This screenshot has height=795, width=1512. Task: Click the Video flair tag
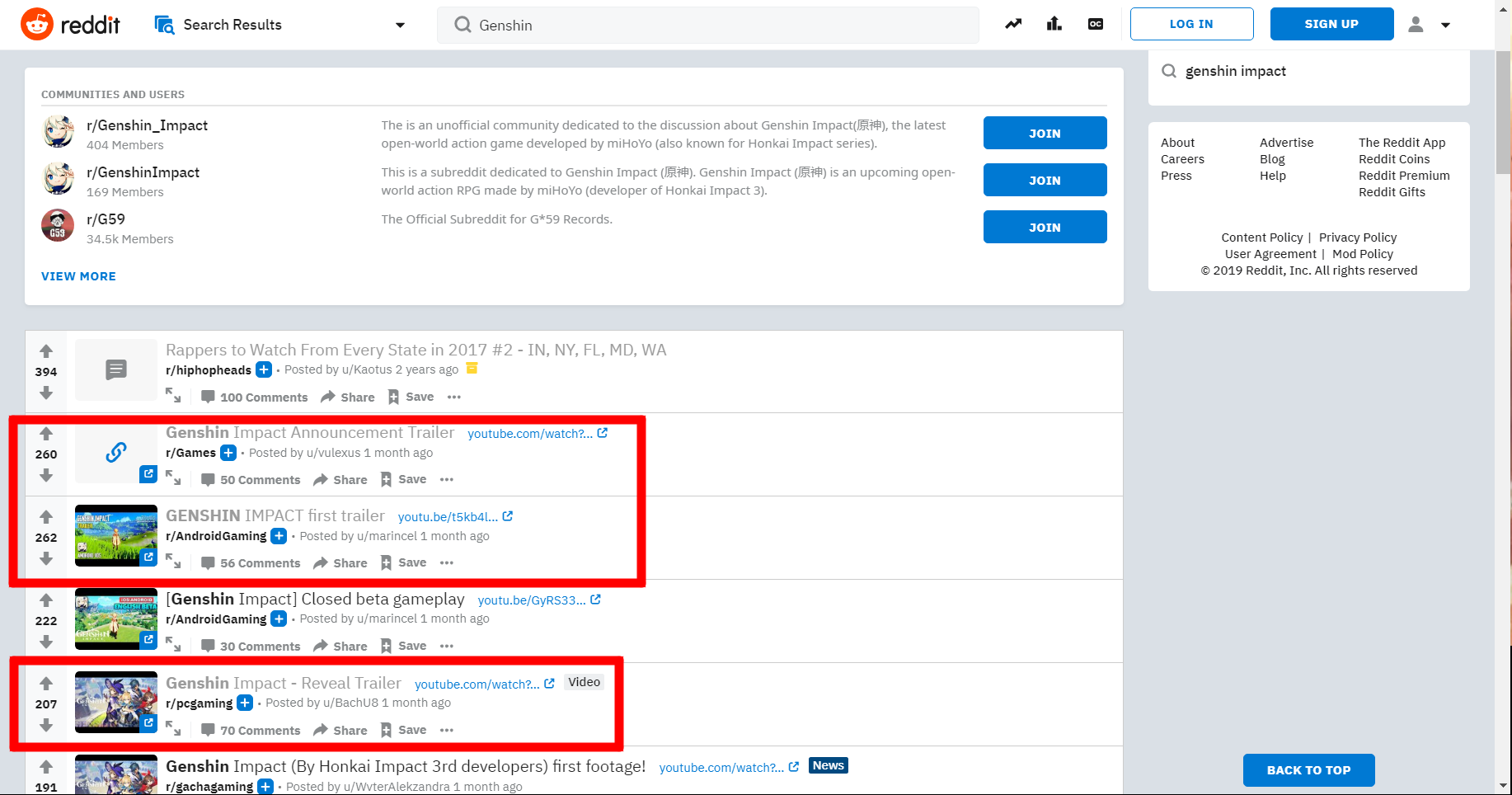tap(584, 682)
